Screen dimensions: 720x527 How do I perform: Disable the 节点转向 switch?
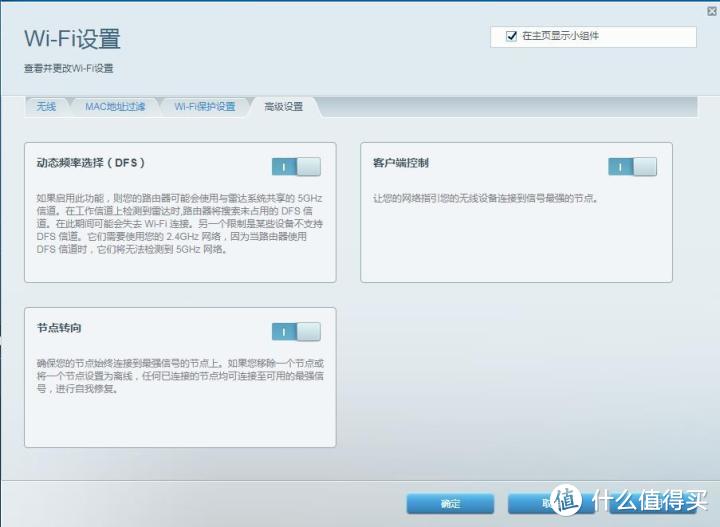coord(296,331)
